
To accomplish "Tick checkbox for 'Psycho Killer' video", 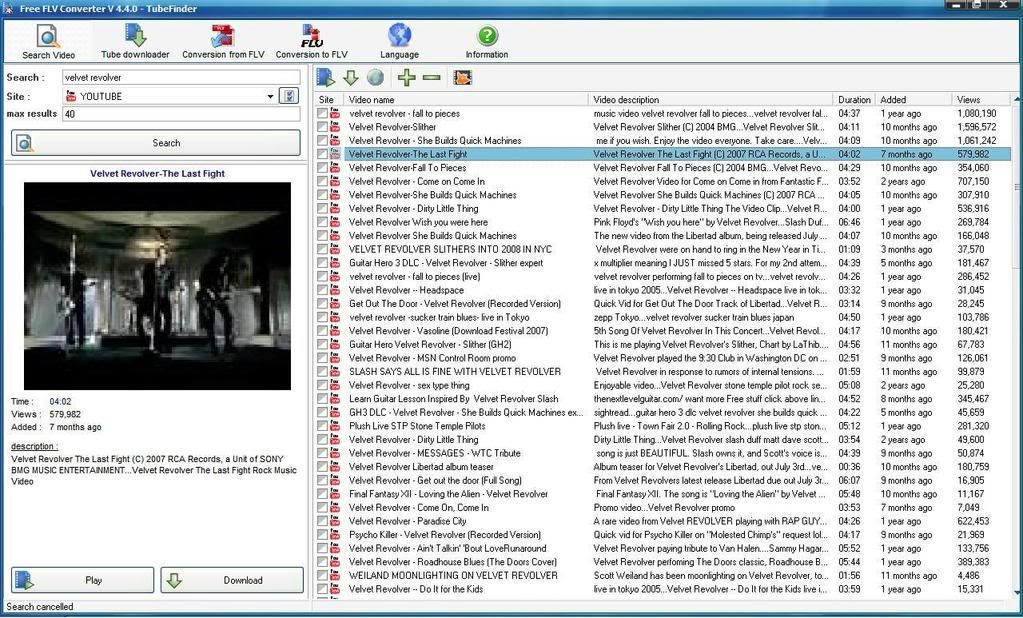I will coord(322,534).
